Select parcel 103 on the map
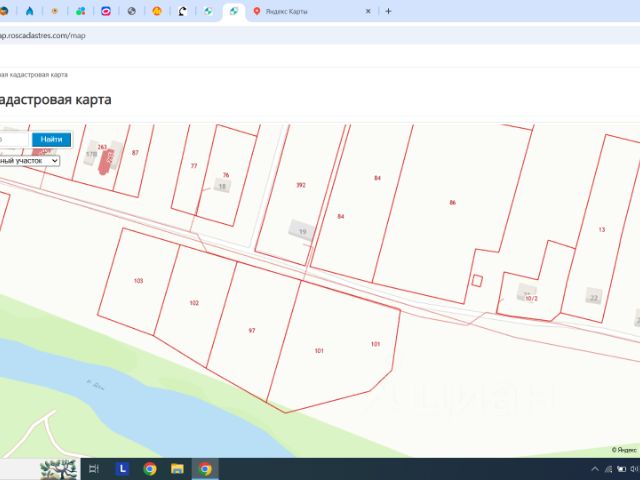Screen dimensions: 640x480 (x=138, y=281)
